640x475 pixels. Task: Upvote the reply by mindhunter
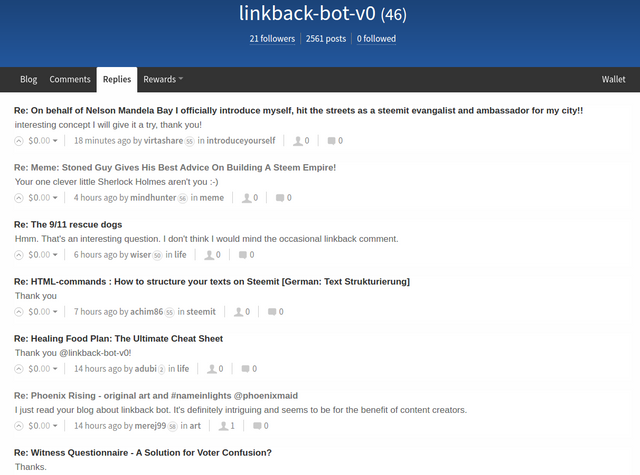tap(19, 198)
